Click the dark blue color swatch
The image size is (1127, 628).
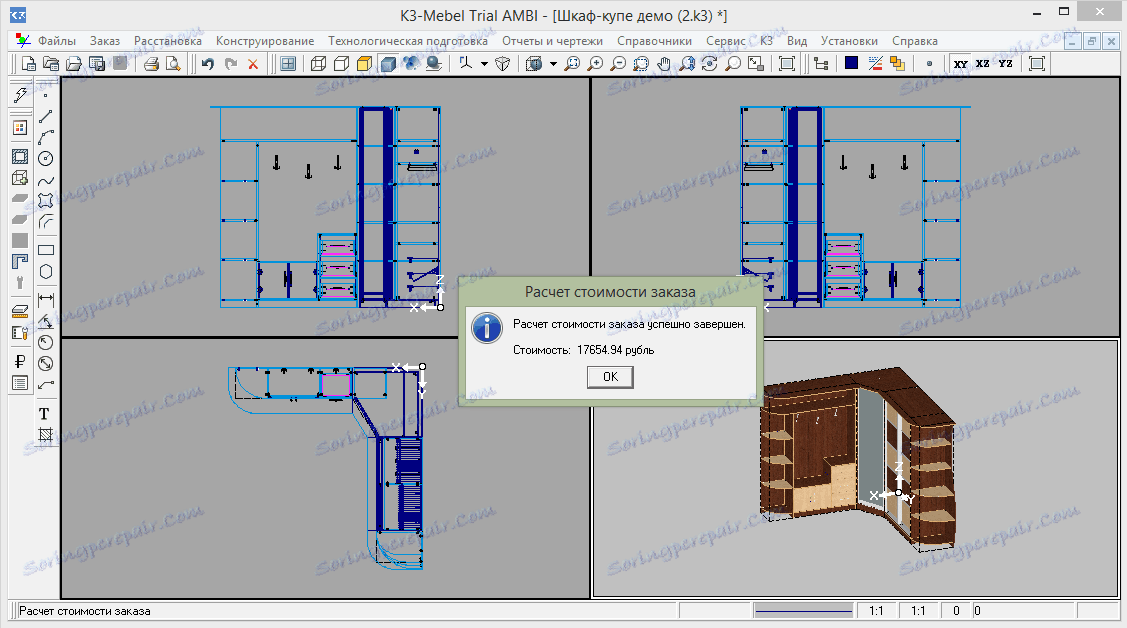(851, 64)
